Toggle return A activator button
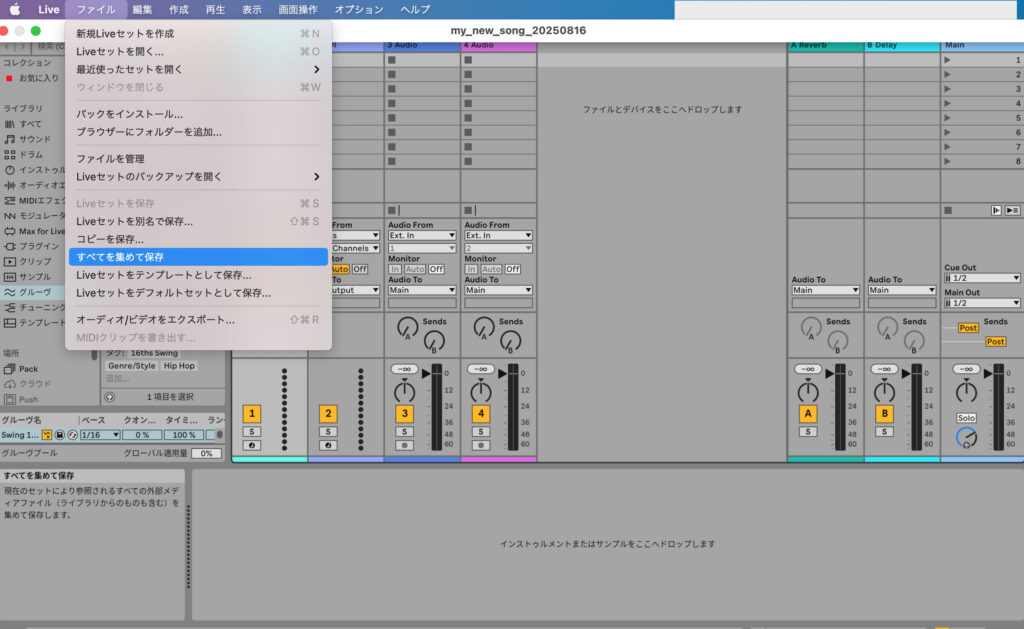Screen dimensions: 1024x629 coord(808,413)
